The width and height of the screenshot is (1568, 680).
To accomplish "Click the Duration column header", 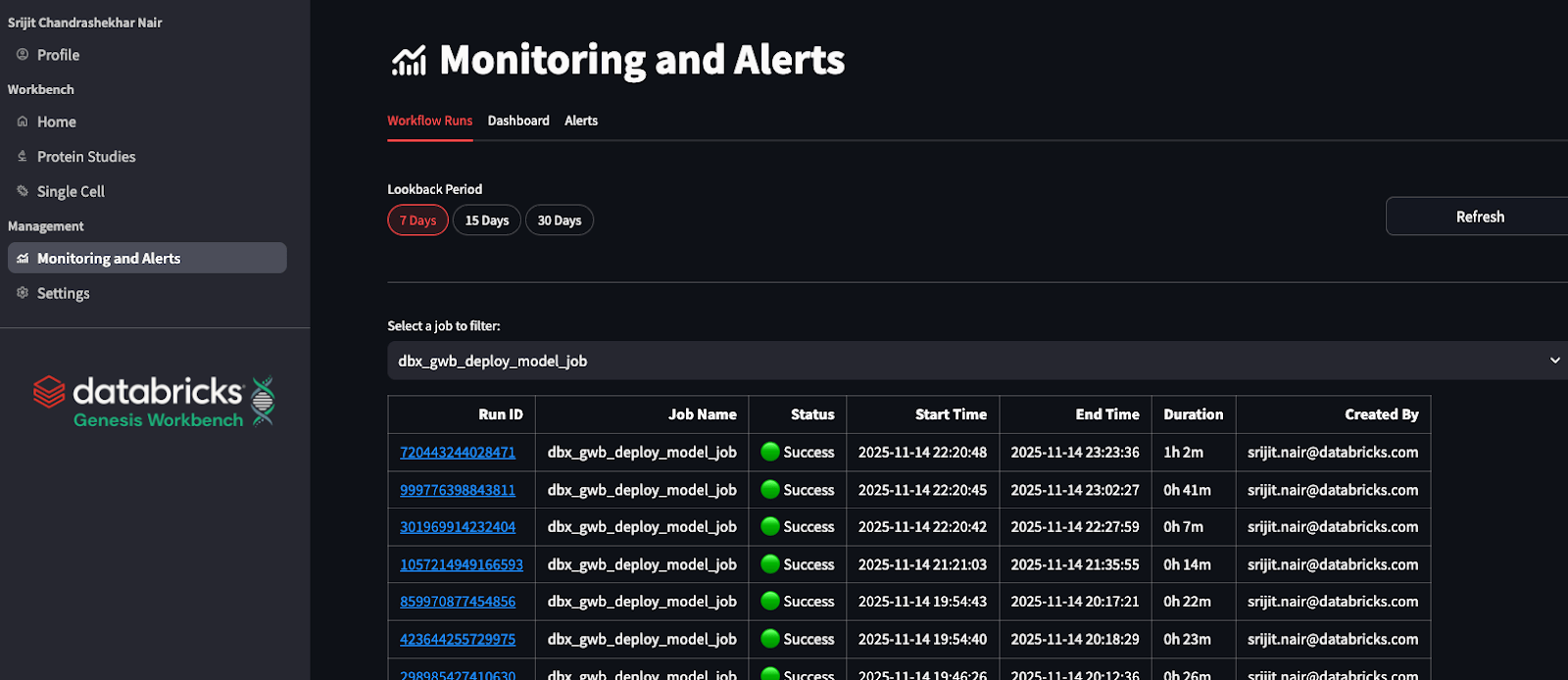I will 1193,414.
